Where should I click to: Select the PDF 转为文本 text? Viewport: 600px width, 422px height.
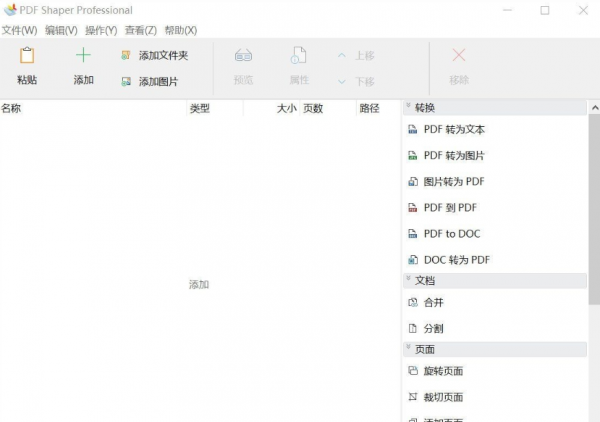click(454, 130)
